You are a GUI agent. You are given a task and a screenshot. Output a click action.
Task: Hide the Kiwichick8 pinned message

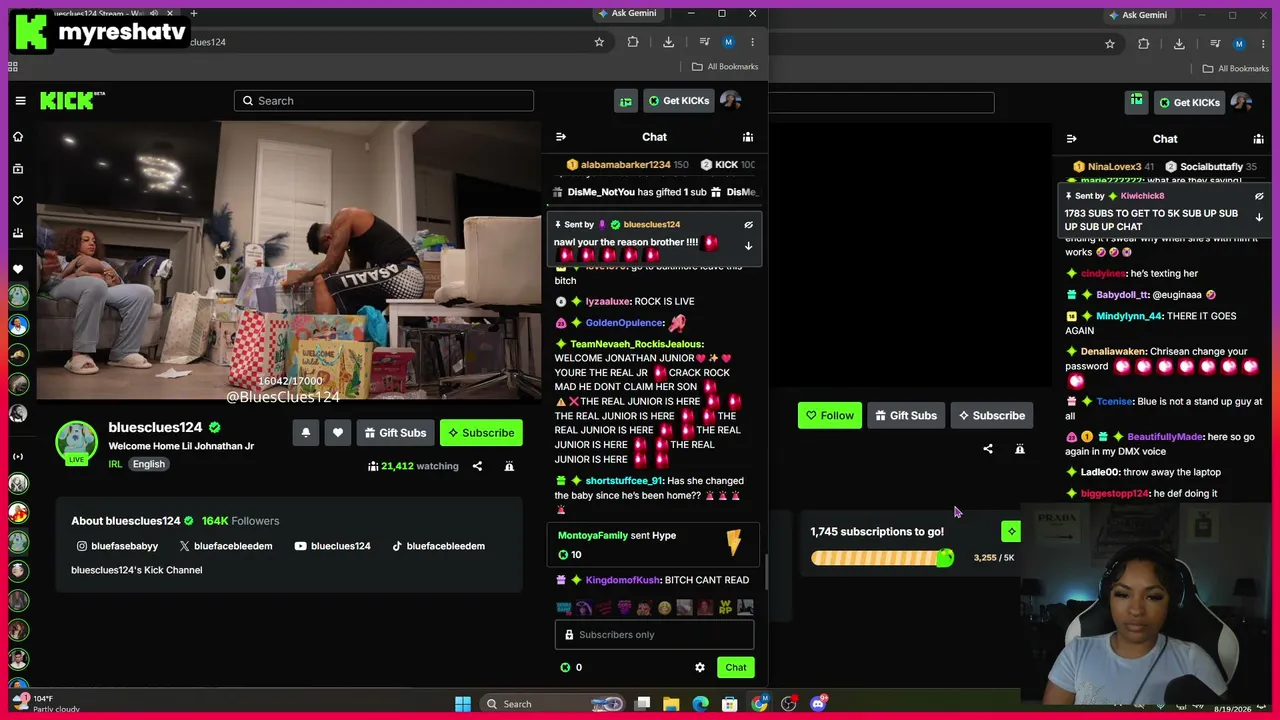point(1259,197)
